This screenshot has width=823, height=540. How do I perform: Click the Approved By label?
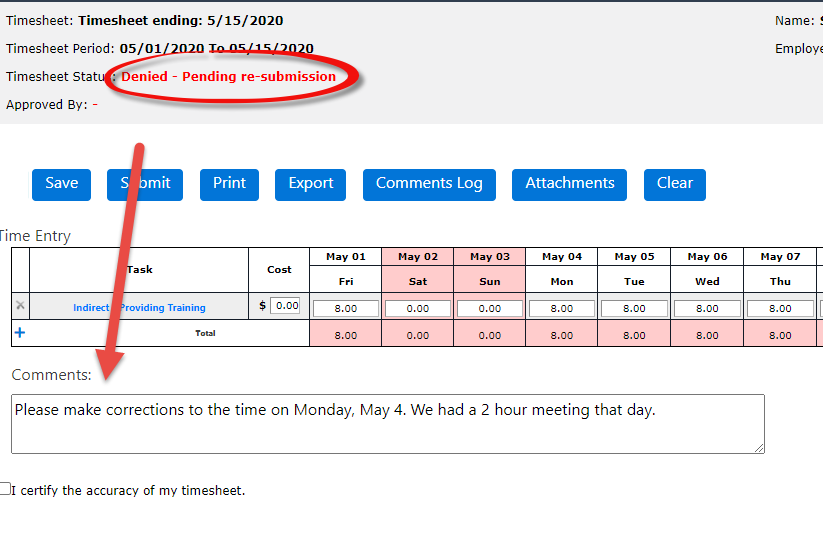pos(47,104)
